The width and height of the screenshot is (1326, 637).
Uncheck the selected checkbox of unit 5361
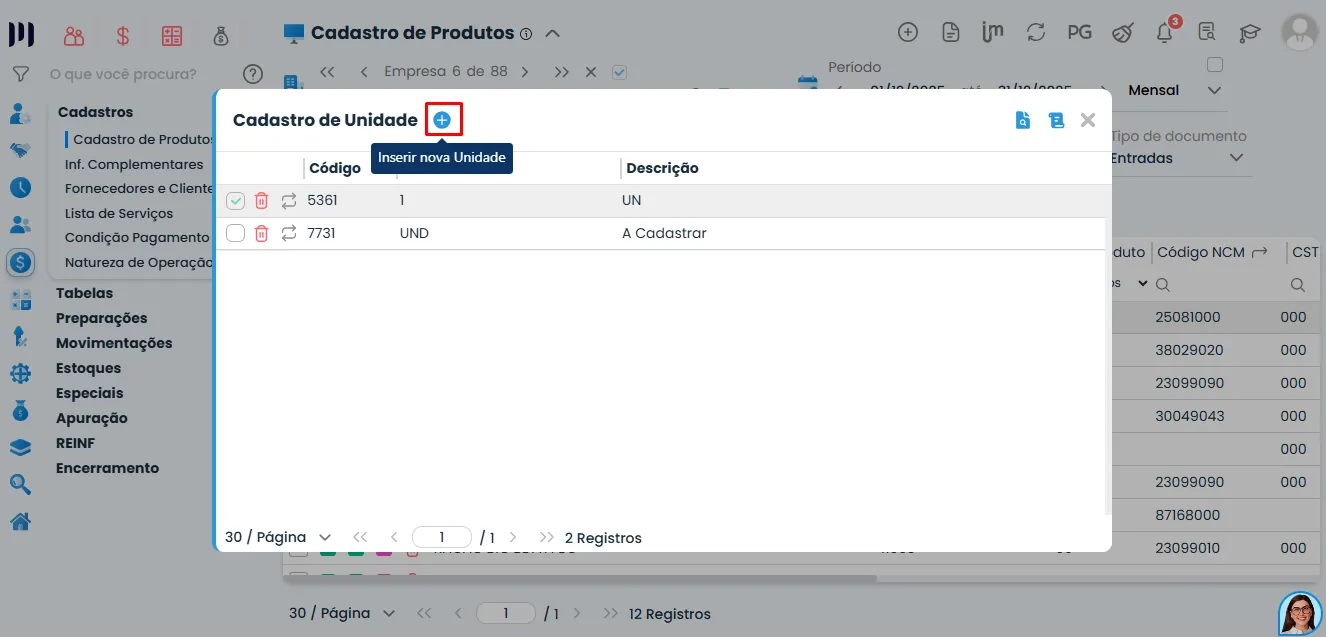pos(235,200)
